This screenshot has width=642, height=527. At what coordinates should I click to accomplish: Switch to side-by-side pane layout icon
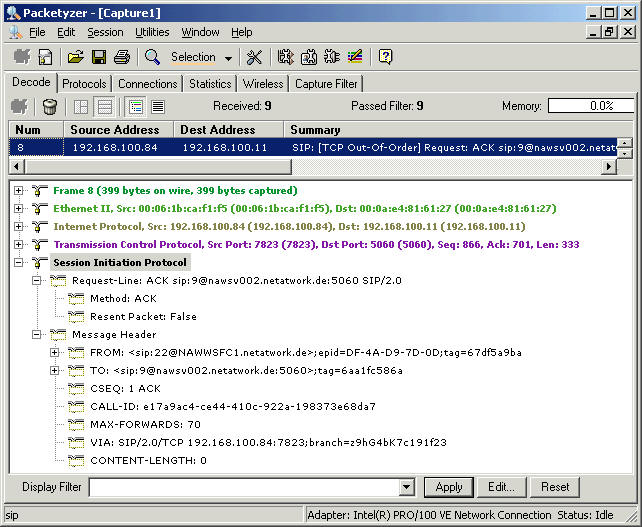click(81, 107)
